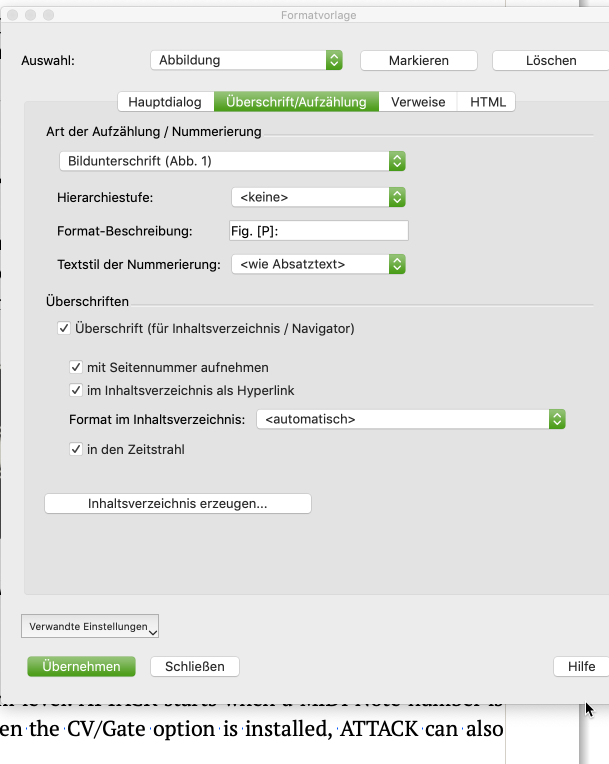Toggle the in den Zeitstrahl checkbox
Image resolution: width=609 pixels, height=764 pixels.
coord(76,449)
